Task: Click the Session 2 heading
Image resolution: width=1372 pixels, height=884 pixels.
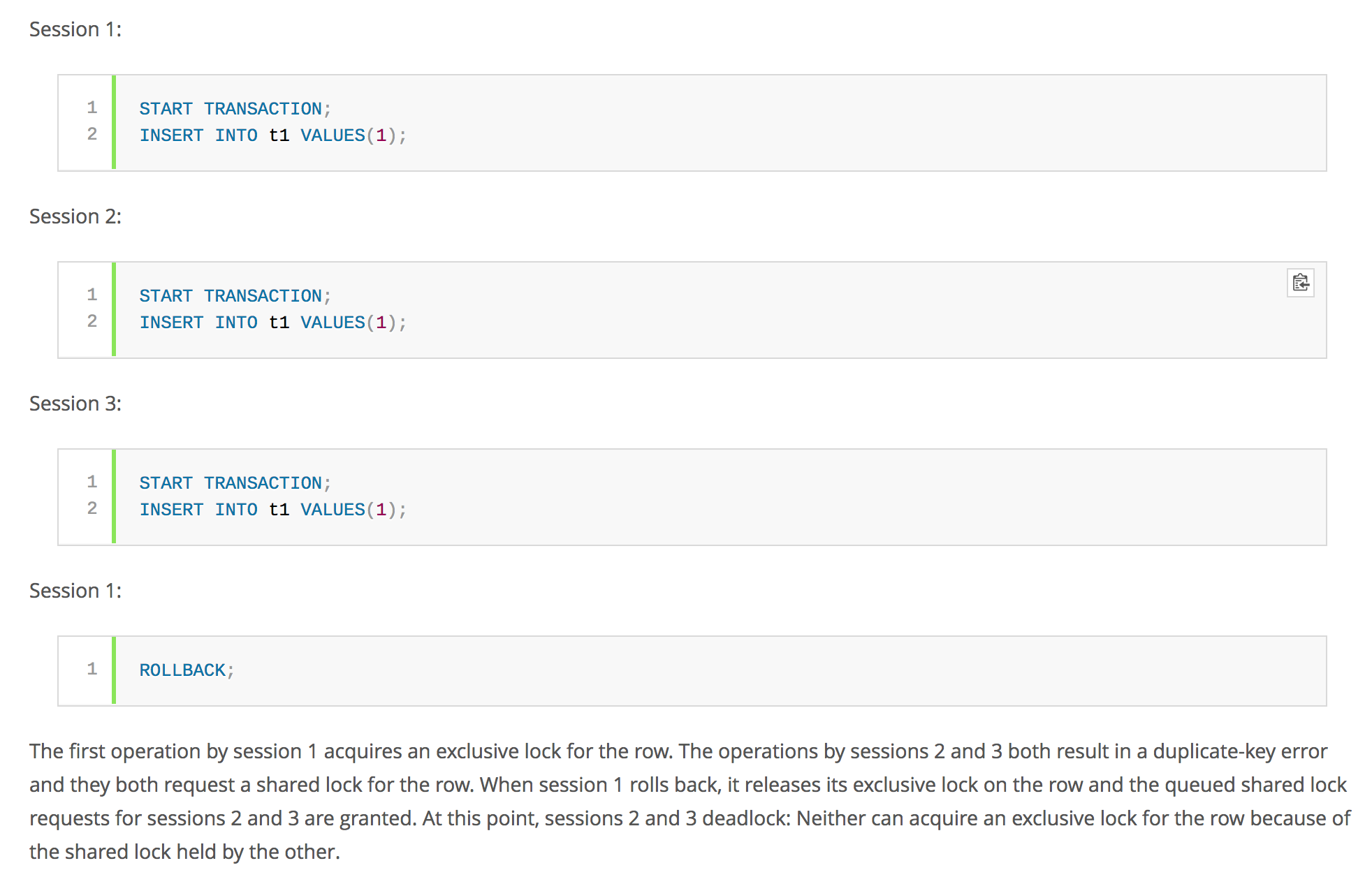Action: 75,216
